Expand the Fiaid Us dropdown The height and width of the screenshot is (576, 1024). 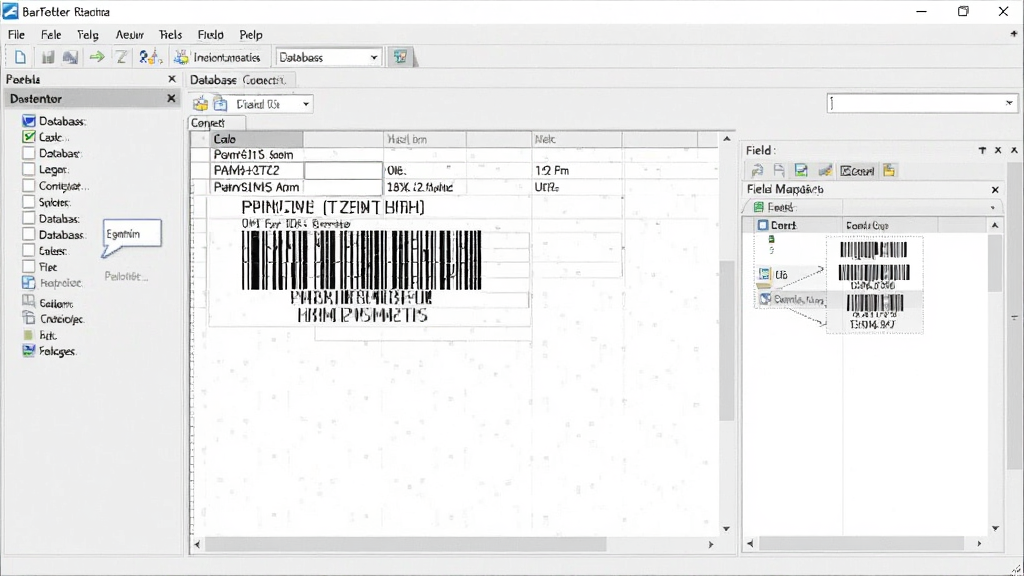pyautogui.click(x=306, y=104)
